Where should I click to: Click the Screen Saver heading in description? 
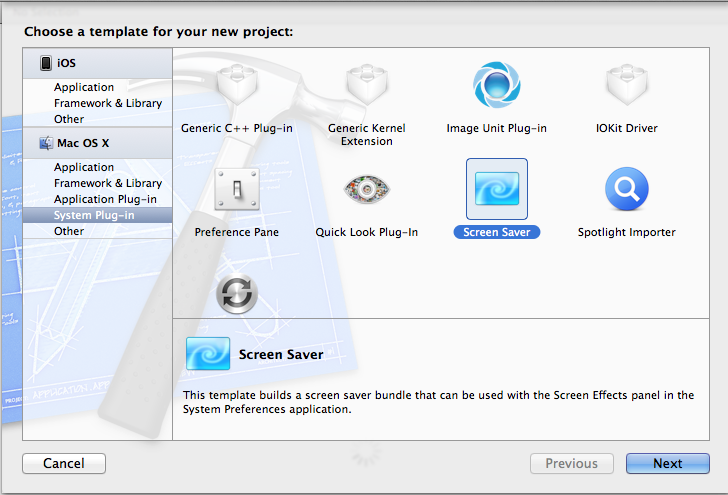pos(281,355)
